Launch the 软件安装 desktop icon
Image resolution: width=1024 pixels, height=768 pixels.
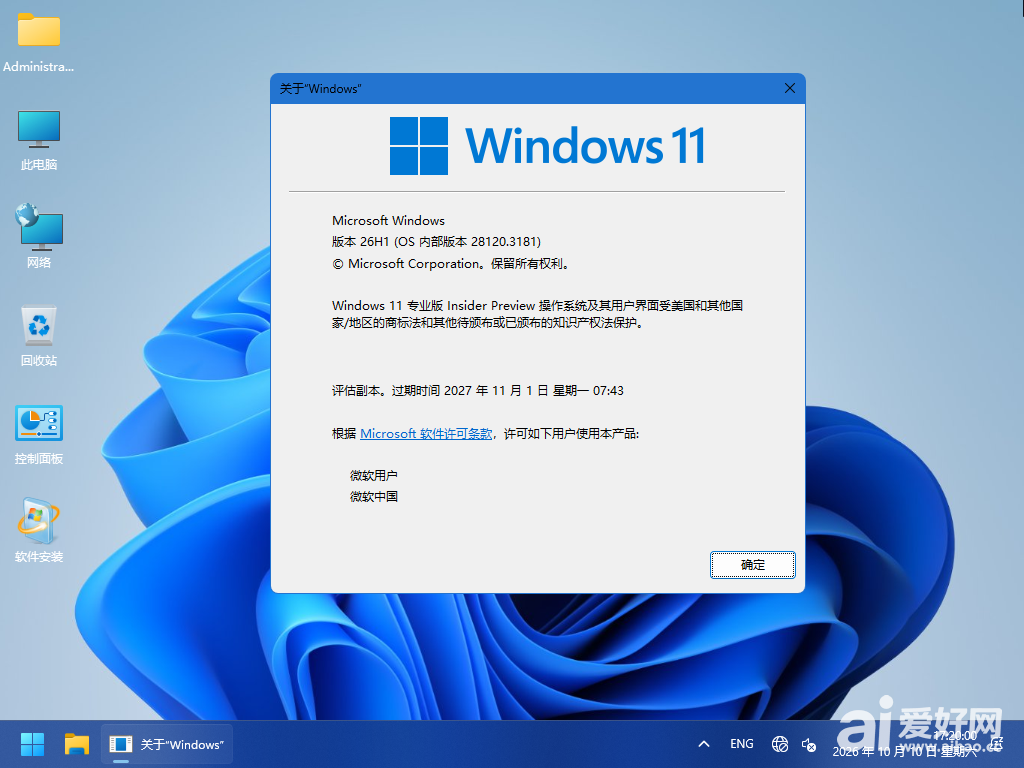pyautogui.click(x=39, y=530)
